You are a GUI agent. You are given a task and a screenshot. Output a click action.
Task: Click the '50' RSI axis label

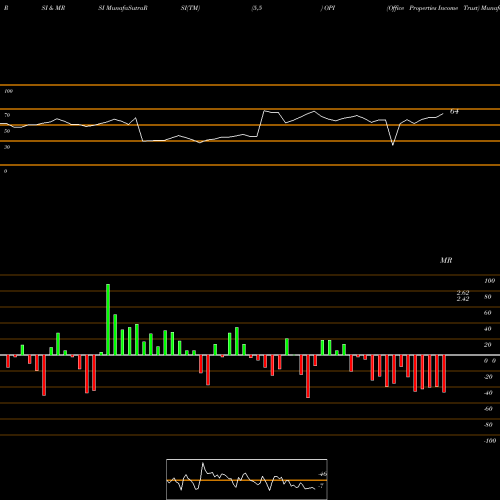7,131
